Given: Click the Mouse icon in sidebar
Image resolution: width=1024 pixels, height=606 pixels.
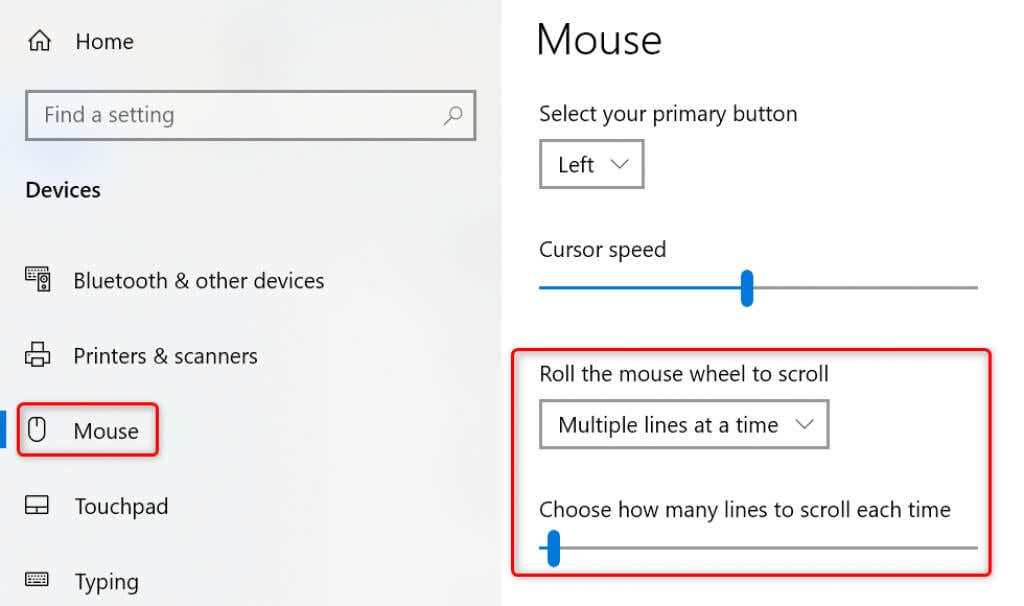Looking at the screenshot, I should (37, 430).
